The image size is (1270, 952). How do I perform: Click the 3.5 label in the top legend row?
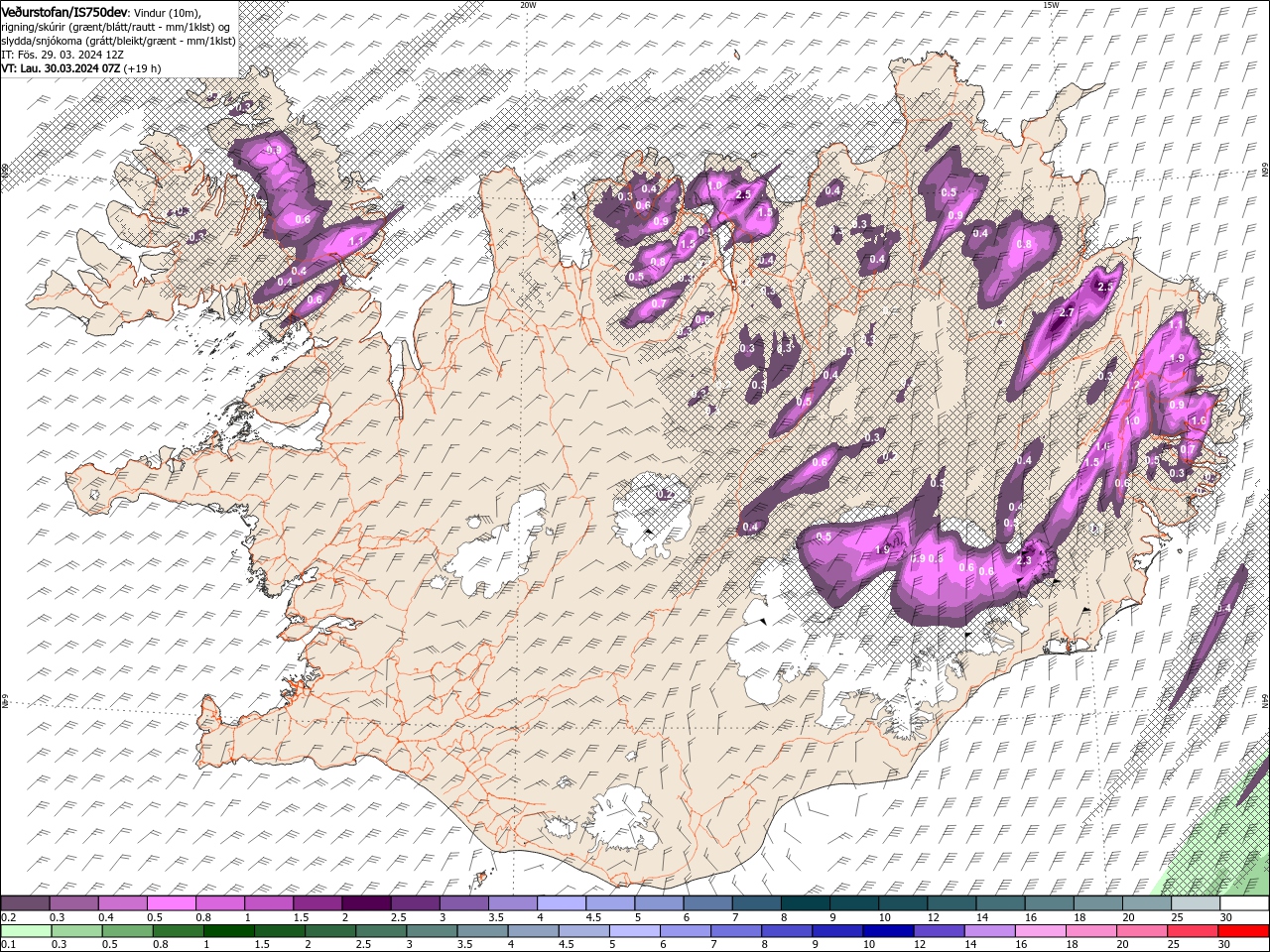[496, 917]
